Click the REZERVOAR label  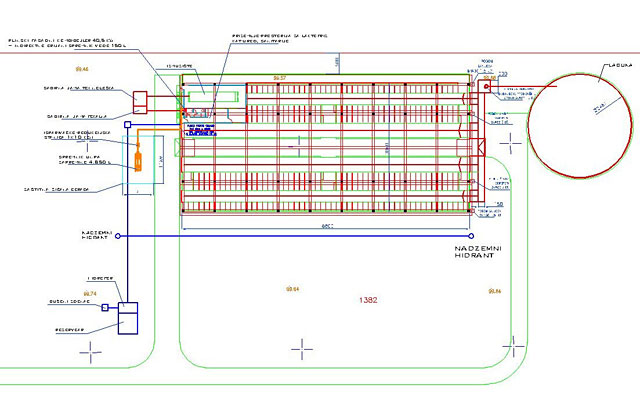69,330
